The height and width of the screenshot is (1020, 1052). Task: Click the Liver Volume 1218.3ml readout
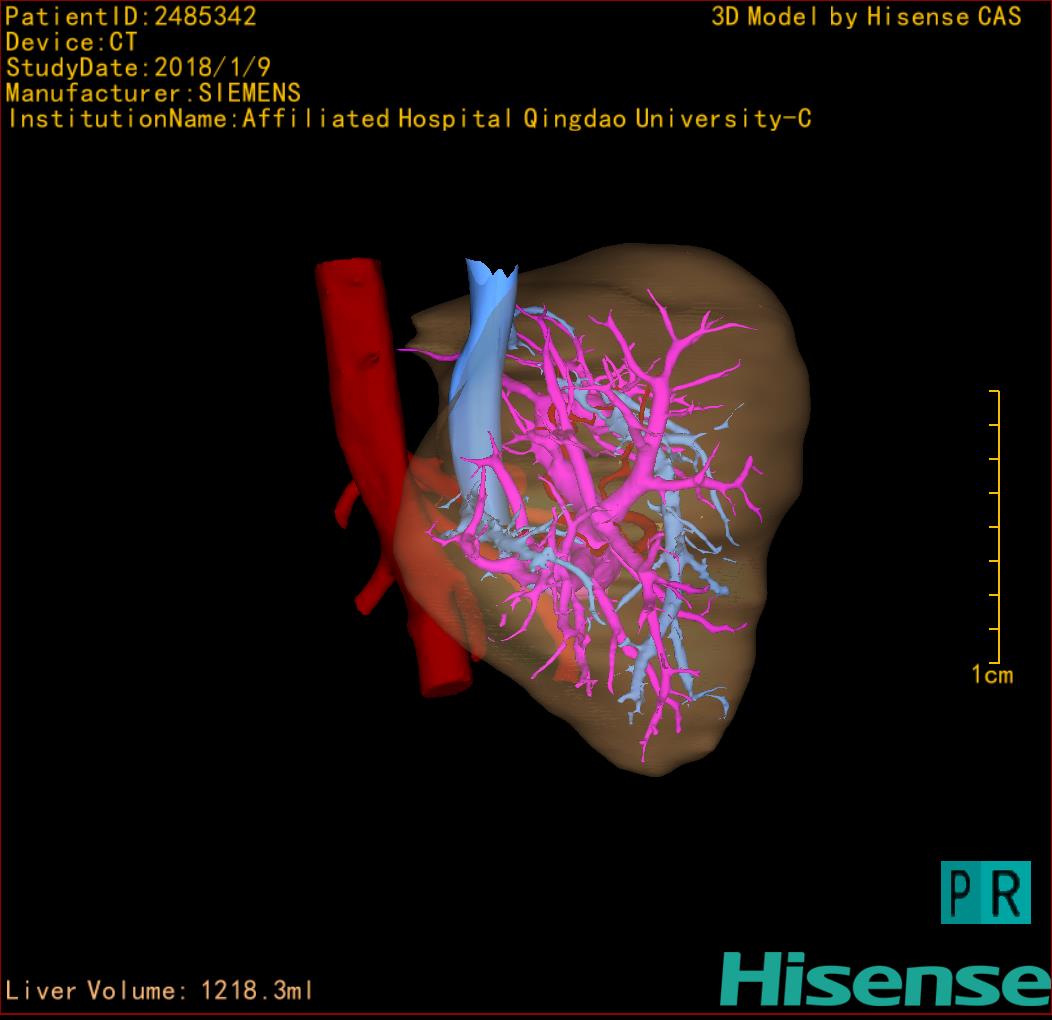(x=160, y=991)
